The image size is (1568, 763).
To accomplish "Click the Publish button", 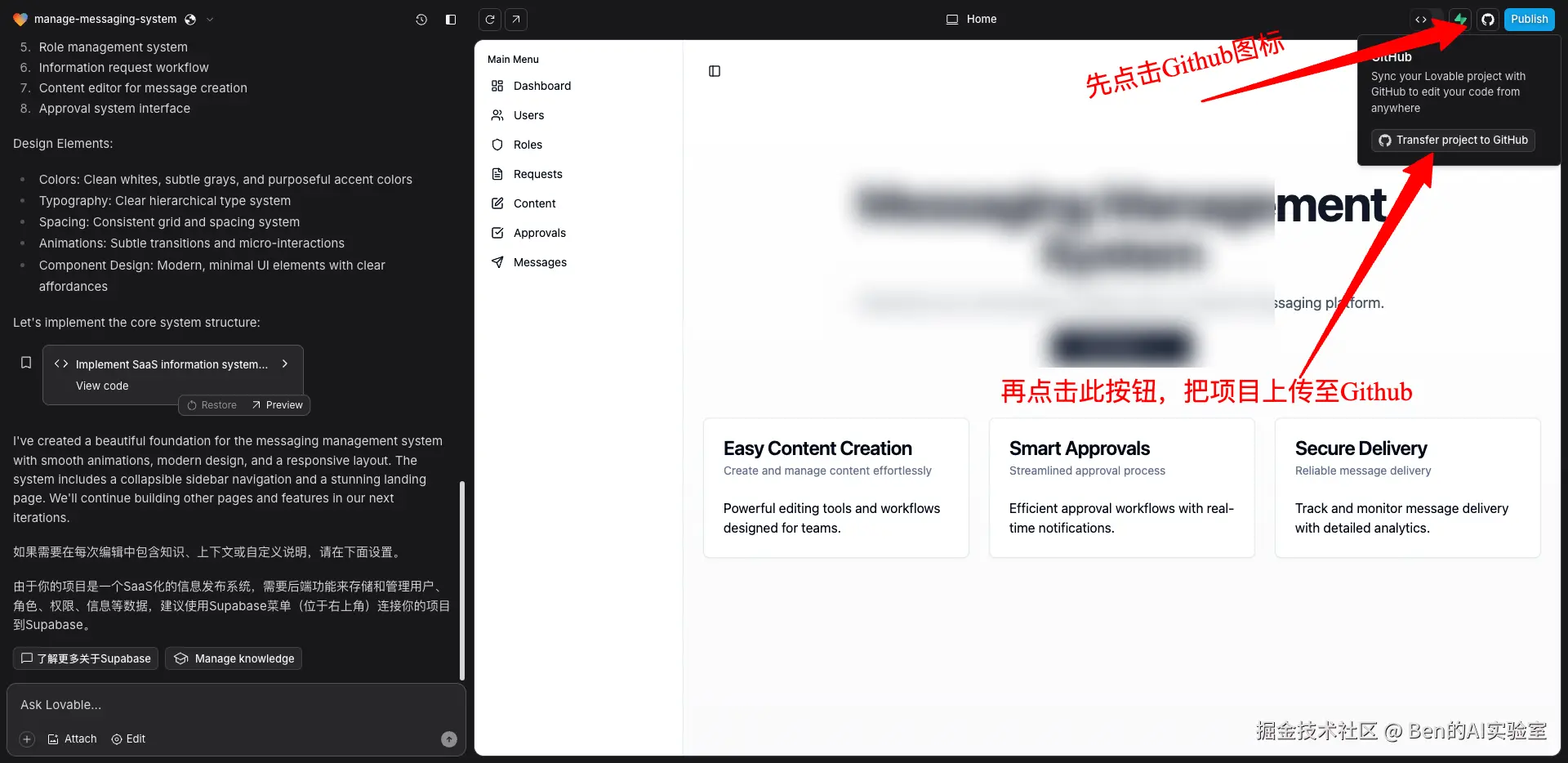I will pos(1529,20).
